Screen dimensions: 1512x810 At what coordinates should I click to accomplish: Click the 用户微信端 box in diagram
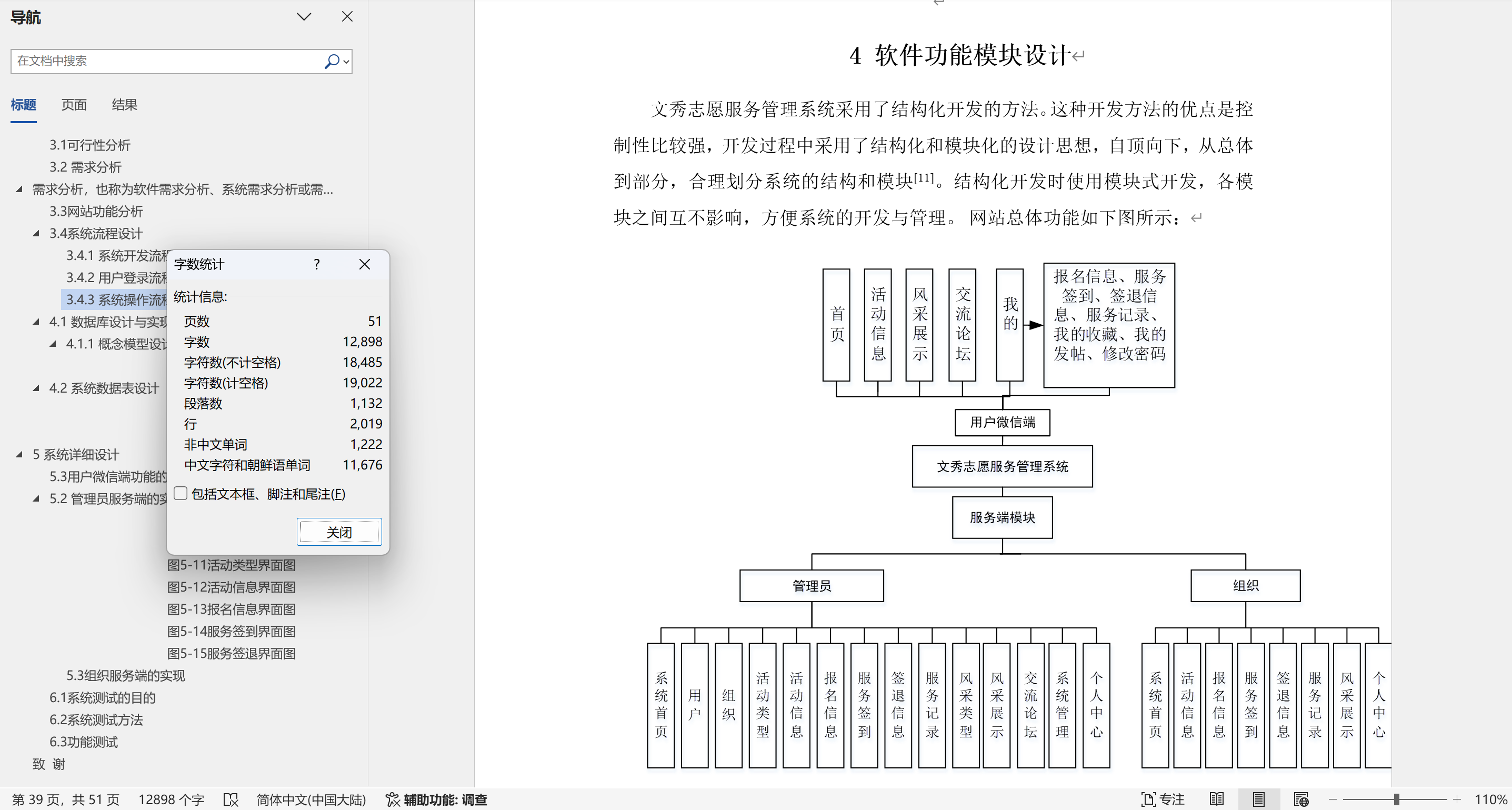click(x=1003, y=423)
